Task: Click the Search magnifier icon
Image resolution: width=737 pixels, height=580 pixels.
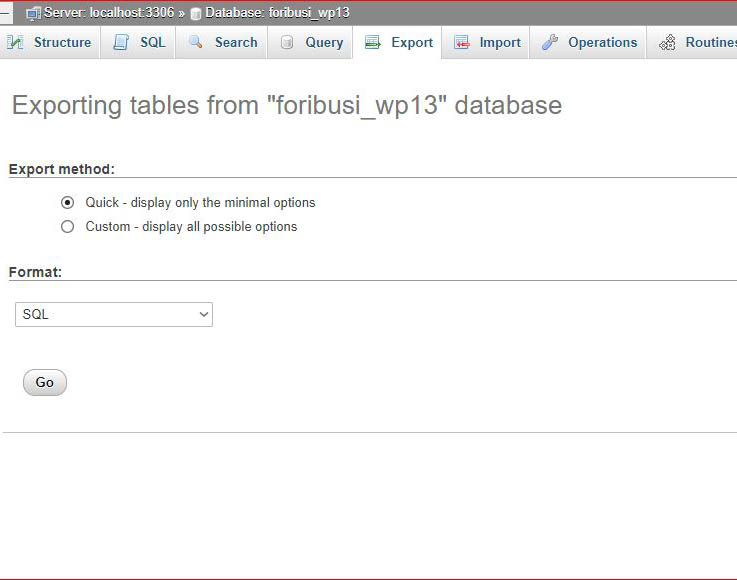Action: (x=196, y=42)
